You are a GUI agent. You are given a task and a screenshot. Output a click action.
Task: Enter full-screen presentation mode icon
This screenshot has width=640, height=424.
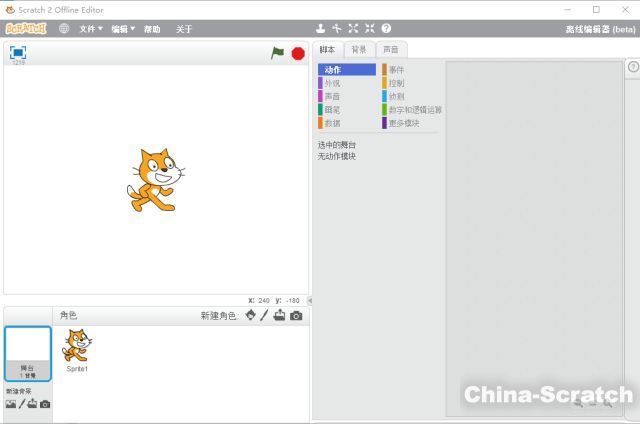pyautogui.click(x=18, y=52)
